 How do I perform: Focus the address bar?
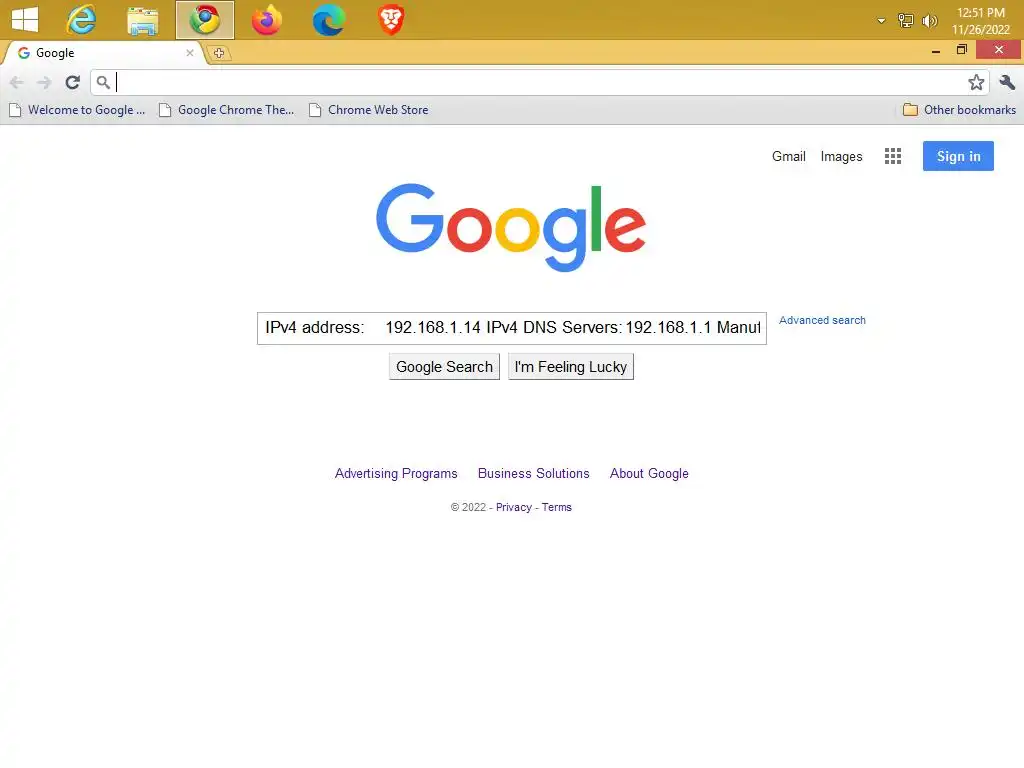click(539, 82)
